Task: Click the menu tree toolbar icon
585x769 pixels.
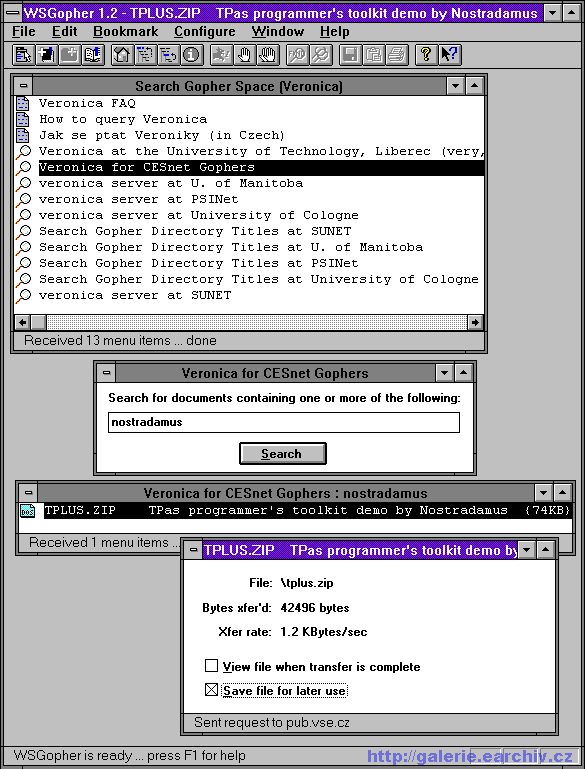Action: (x=146, y=55)
